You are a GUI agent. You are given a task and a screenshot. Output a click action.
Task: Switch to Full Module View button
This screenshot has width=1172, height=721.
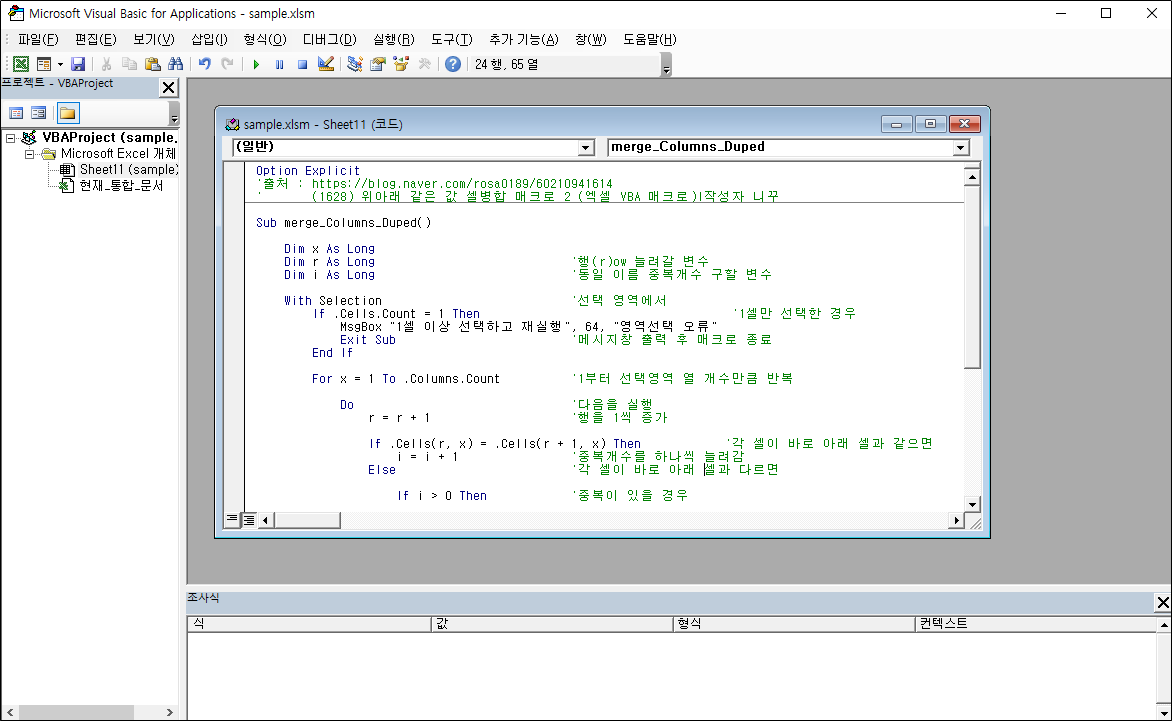[249, 519]
